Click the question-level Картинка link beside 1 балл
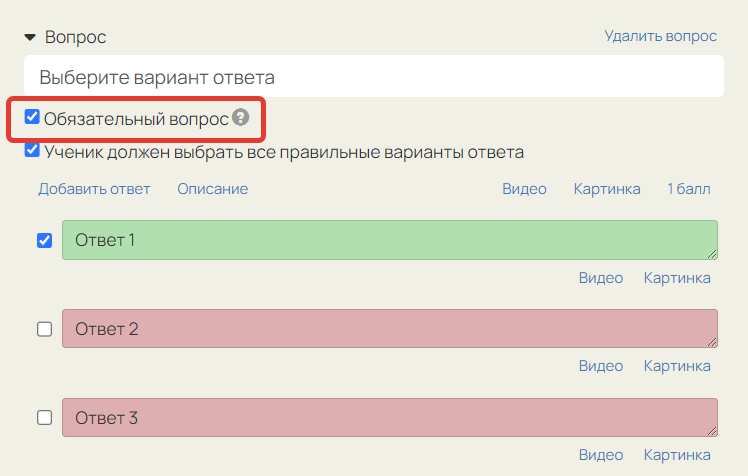This screenshot has width=748, height=476. [607, 189]
